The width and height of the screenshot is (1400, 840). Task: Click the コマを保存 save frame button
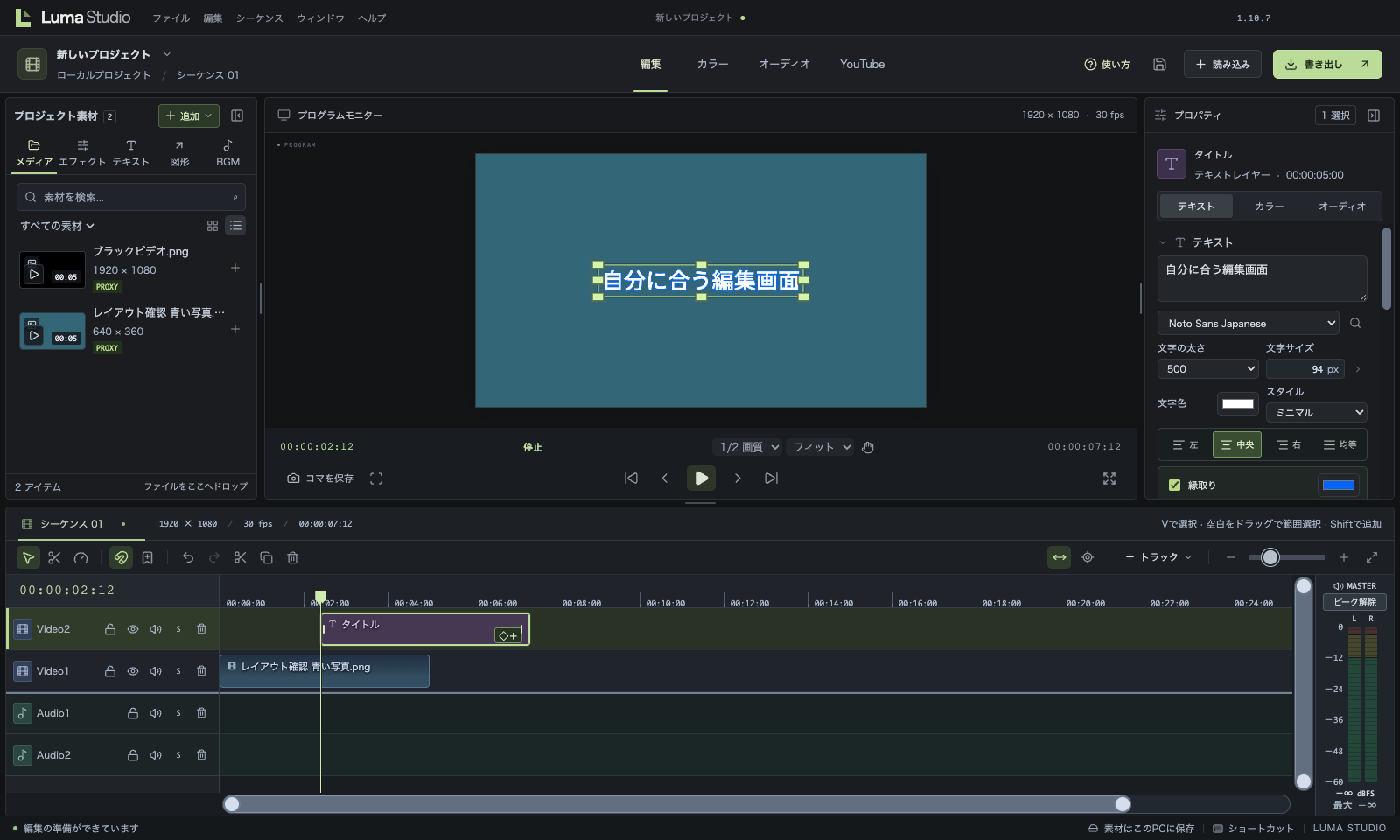(x=320, y=479)
